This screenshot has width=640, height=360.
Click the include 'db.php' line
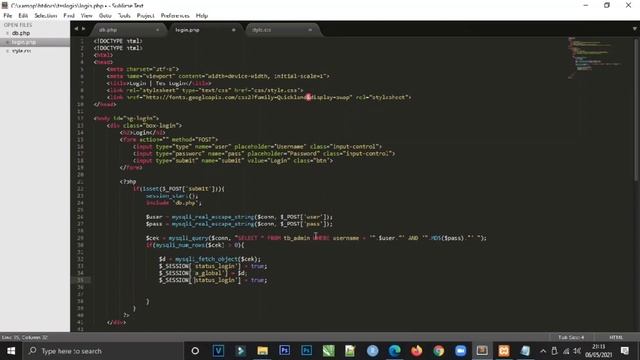(x=173, y=203)
